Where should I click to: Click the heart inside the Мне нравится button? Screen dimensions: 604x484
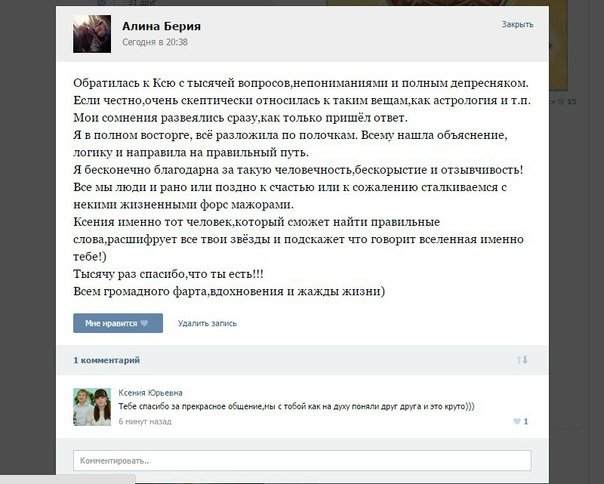coord(144,323)
